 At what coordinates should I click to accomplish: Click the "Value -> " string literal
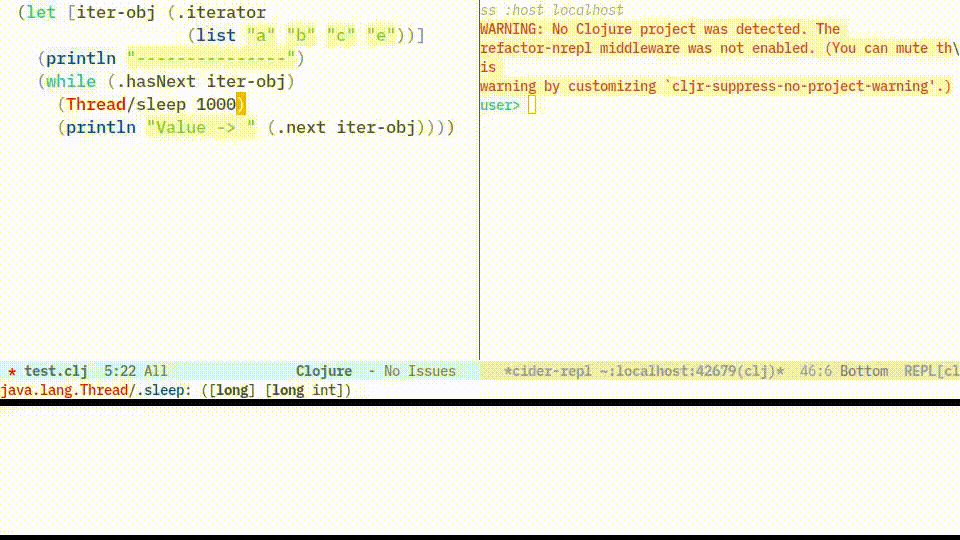(201, 127)
